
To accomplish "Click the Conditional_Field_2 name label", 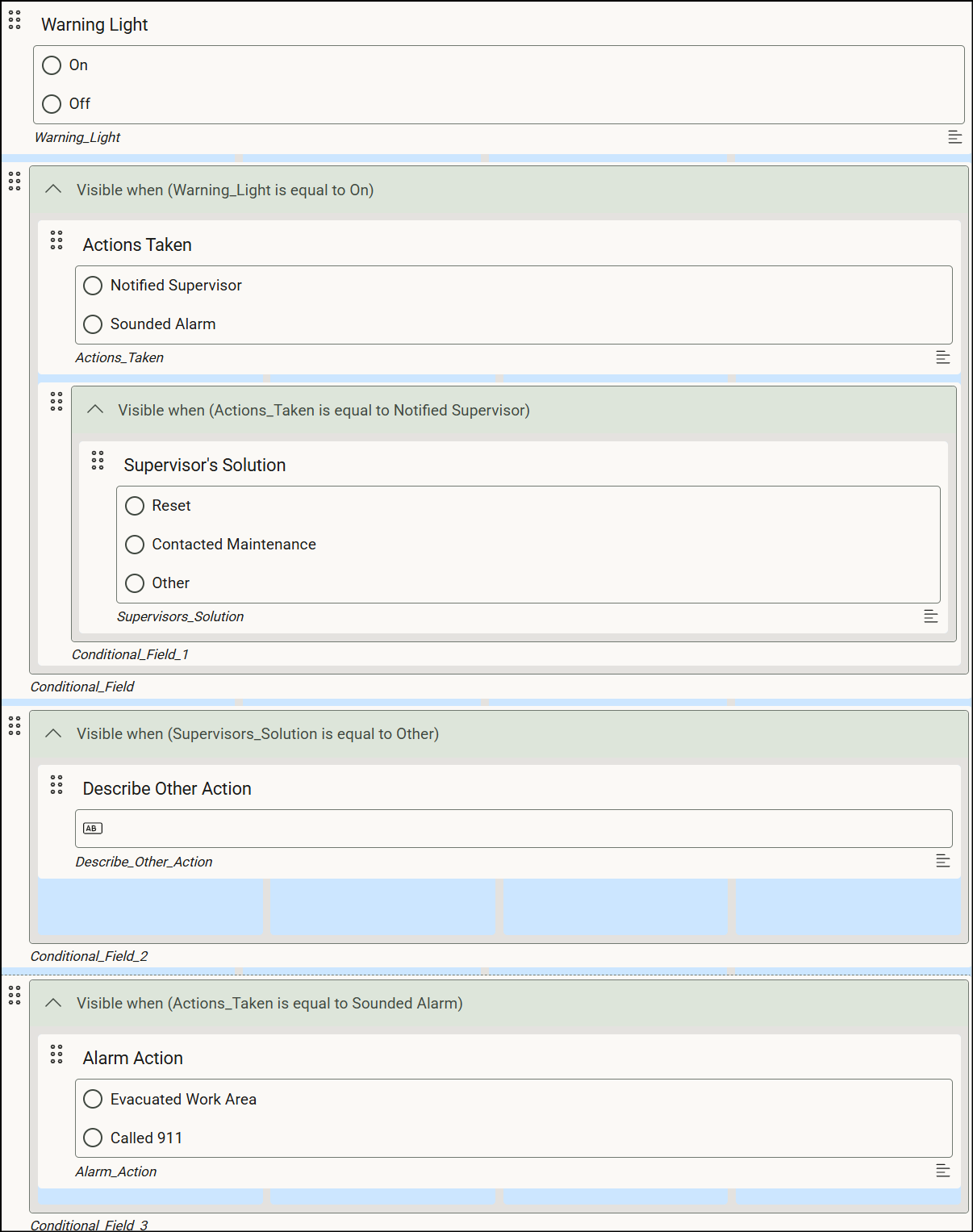I will tap(90, 956).
